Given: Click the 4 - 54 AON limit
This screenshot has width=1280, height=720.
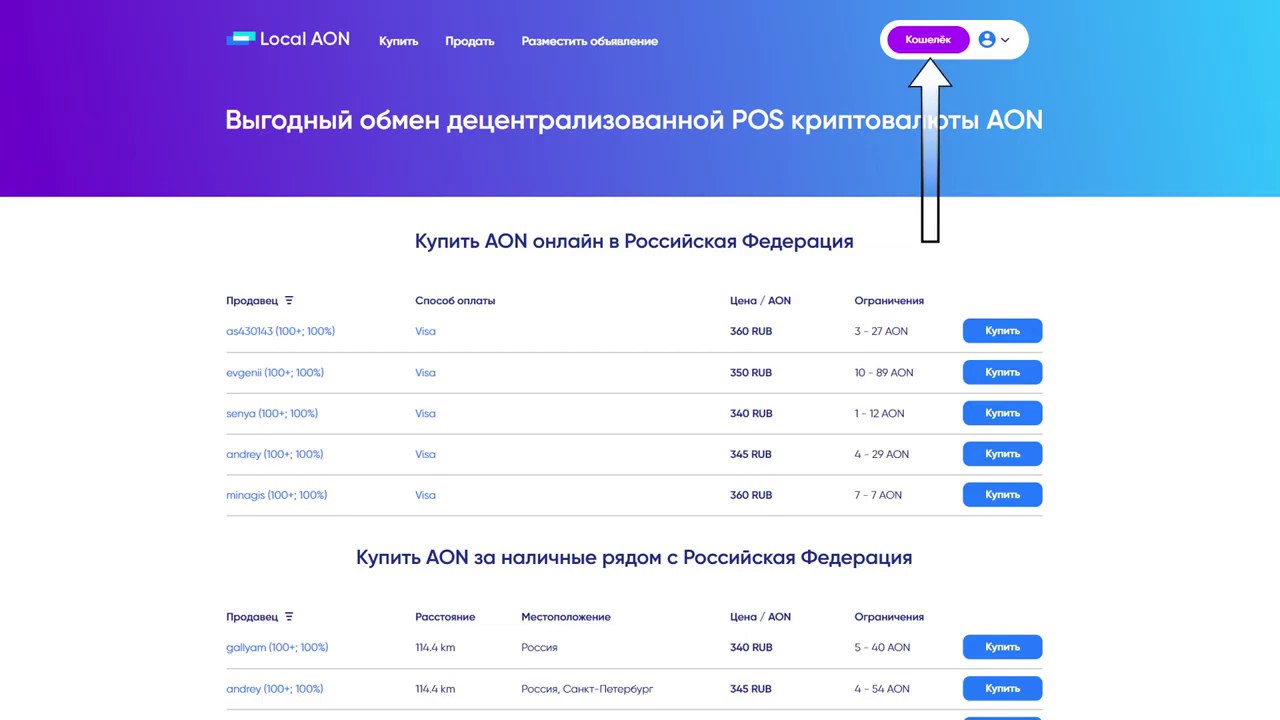Looking at the screenshot, I should [x=882, y=689].
